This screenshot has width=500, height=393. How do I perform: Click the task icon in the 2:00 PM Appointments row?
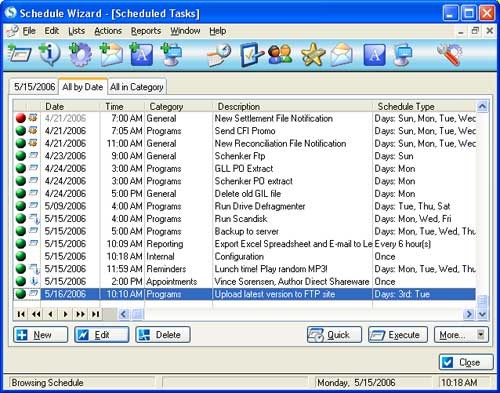[34, 282]
